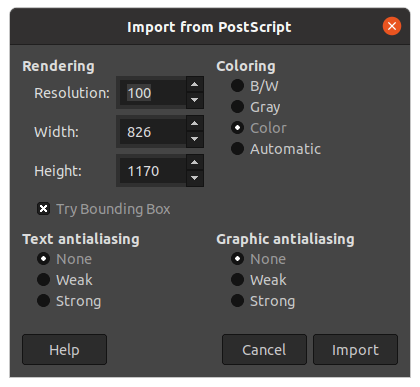Cancel the PostScript import dialog
This screenshot has height=387, width=420.
click(x=264, y=350)
